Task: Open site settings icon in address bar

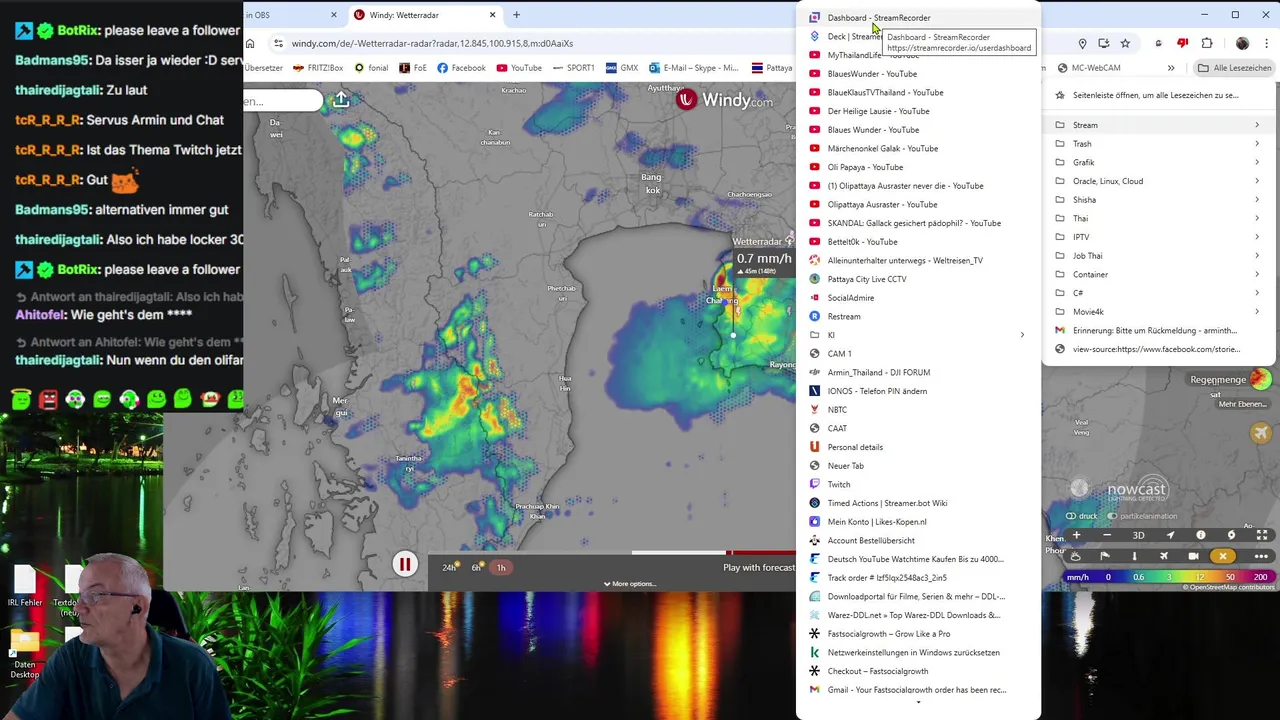Action: (279, 43)
